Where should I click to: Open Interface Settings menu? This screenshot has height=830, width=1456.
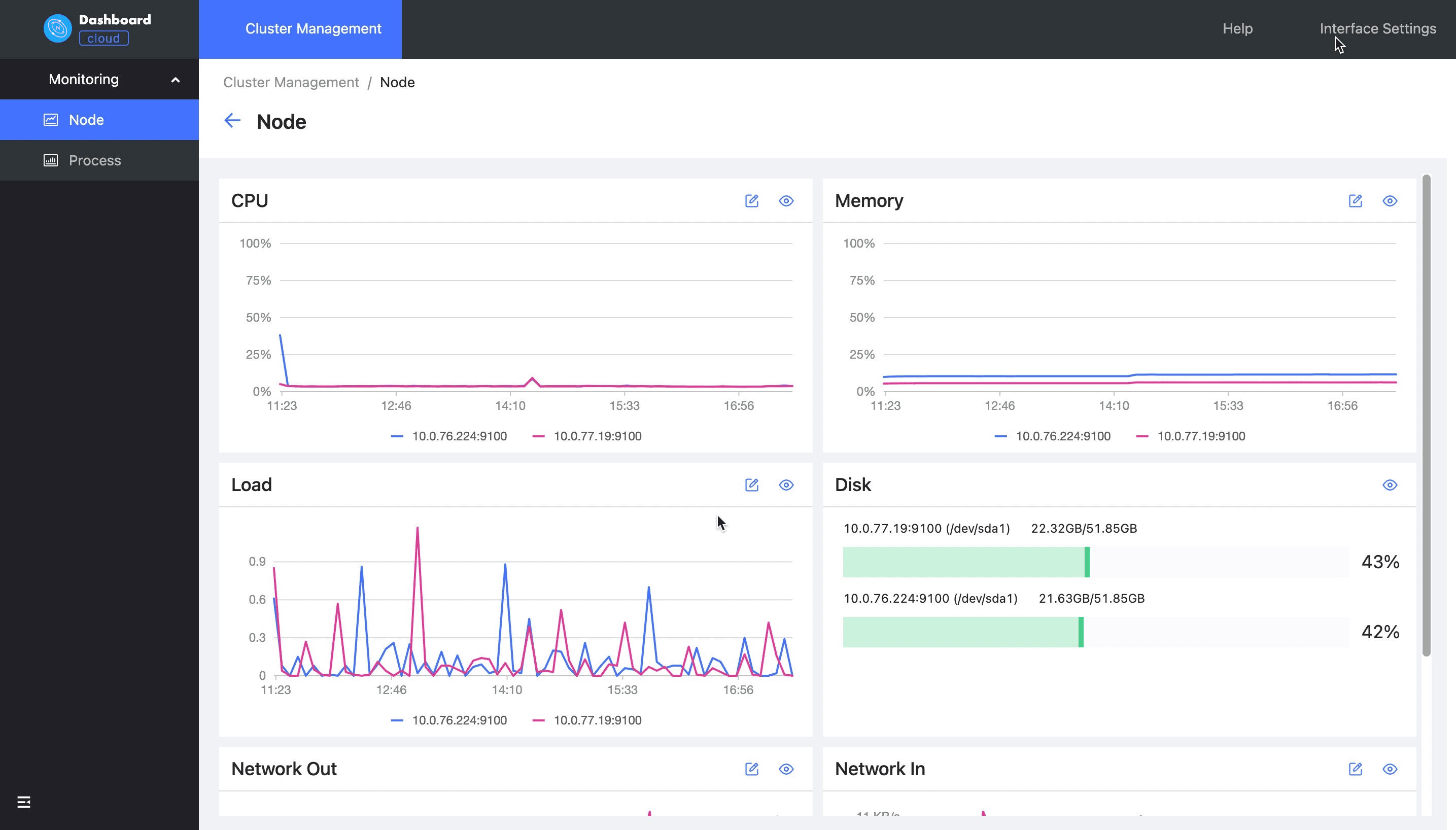tap(1378, 28)
